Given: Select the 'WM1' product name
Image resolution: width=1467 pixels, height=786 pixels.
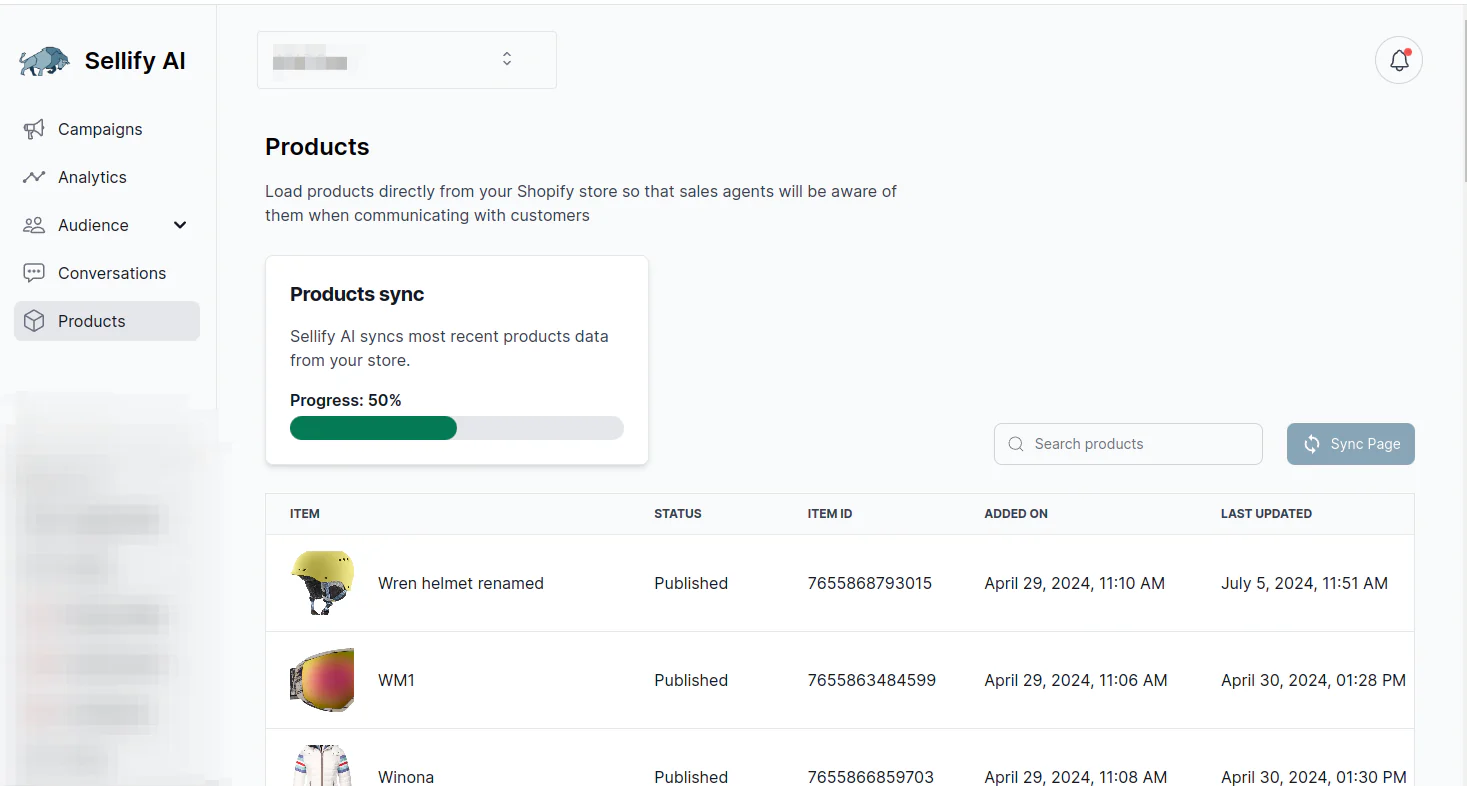Looking at the screenshot, I should click(x=396, y=680).
